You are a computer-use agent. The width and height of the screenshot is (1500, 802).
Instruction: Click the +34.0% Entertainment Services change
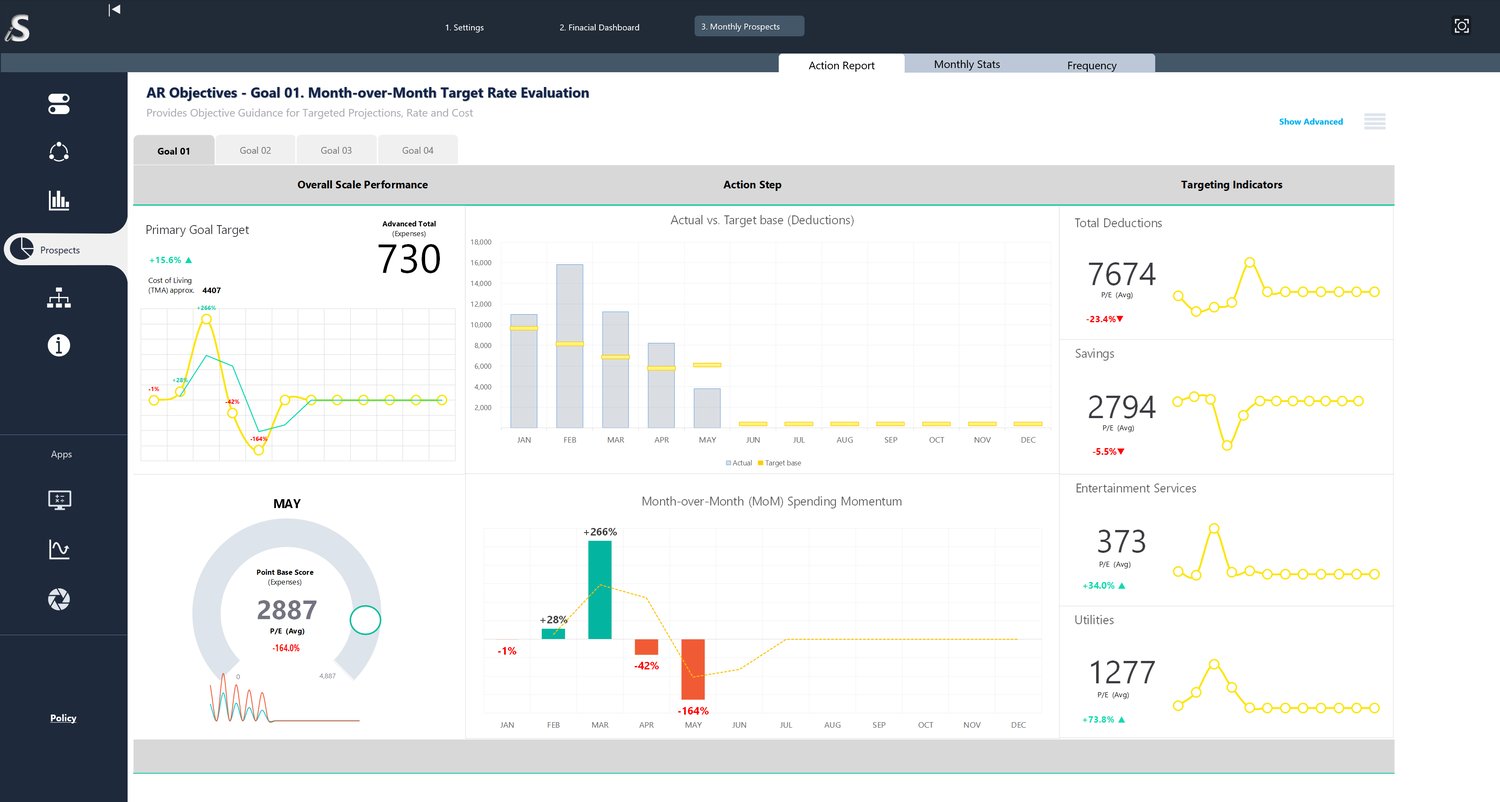pyautogui.click(x=1104, y=586)
